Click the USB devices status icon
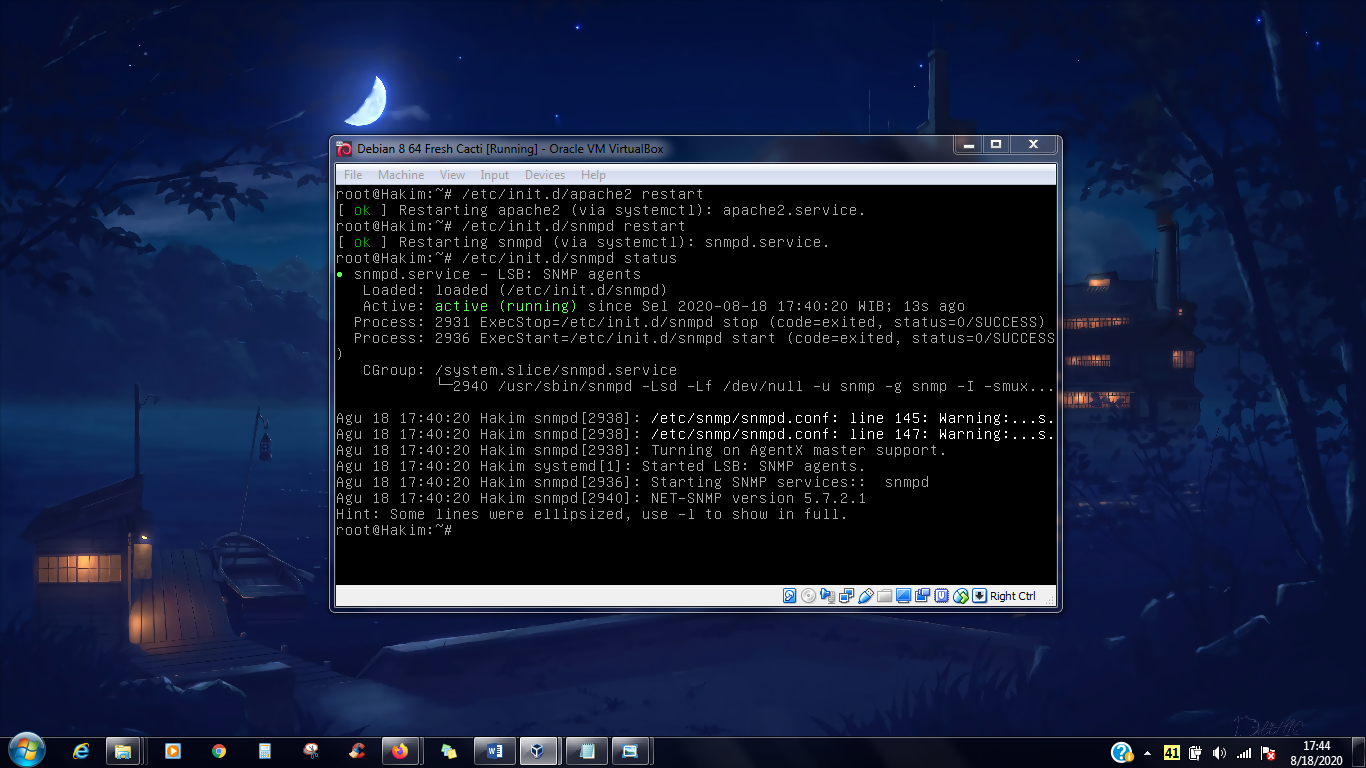 pyautogui.click(x=866, y=596)
